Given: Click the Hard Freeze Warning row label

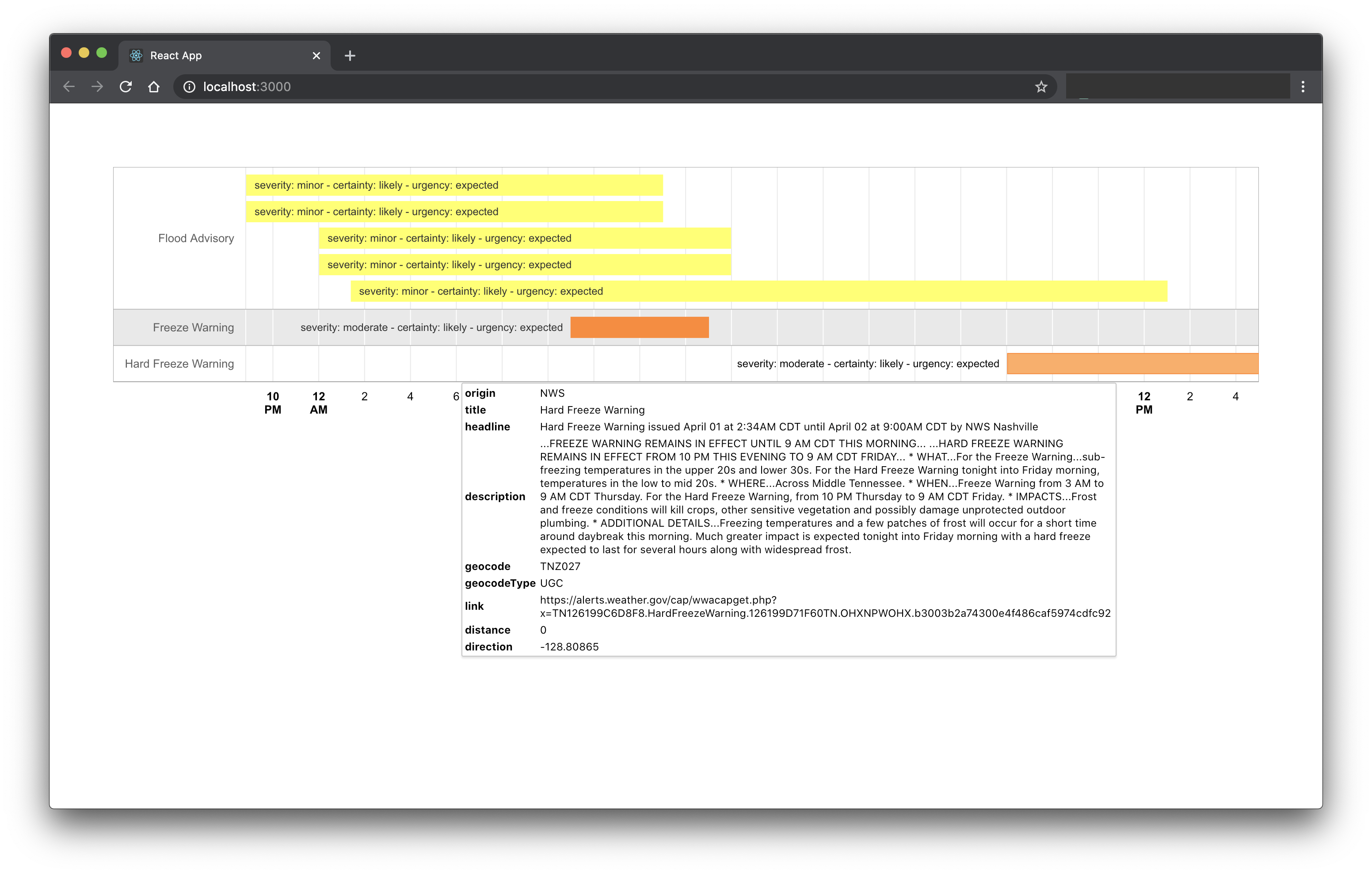Looking at the screenshot, I should [x=179, y=364].
